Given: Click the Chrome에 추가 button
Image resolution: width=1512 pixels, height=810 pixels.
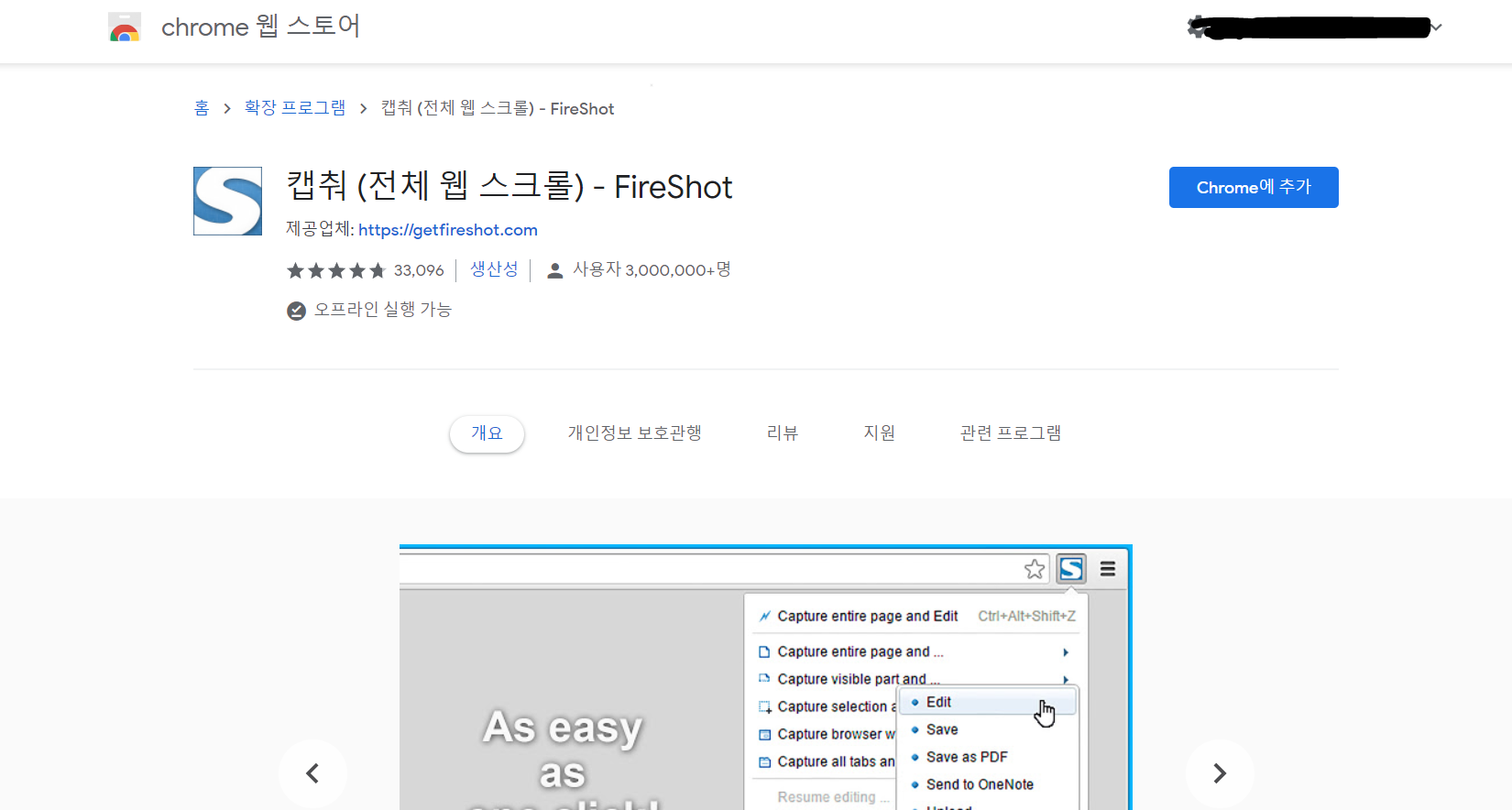Looking at the screenshot, I should point(1254,187).
